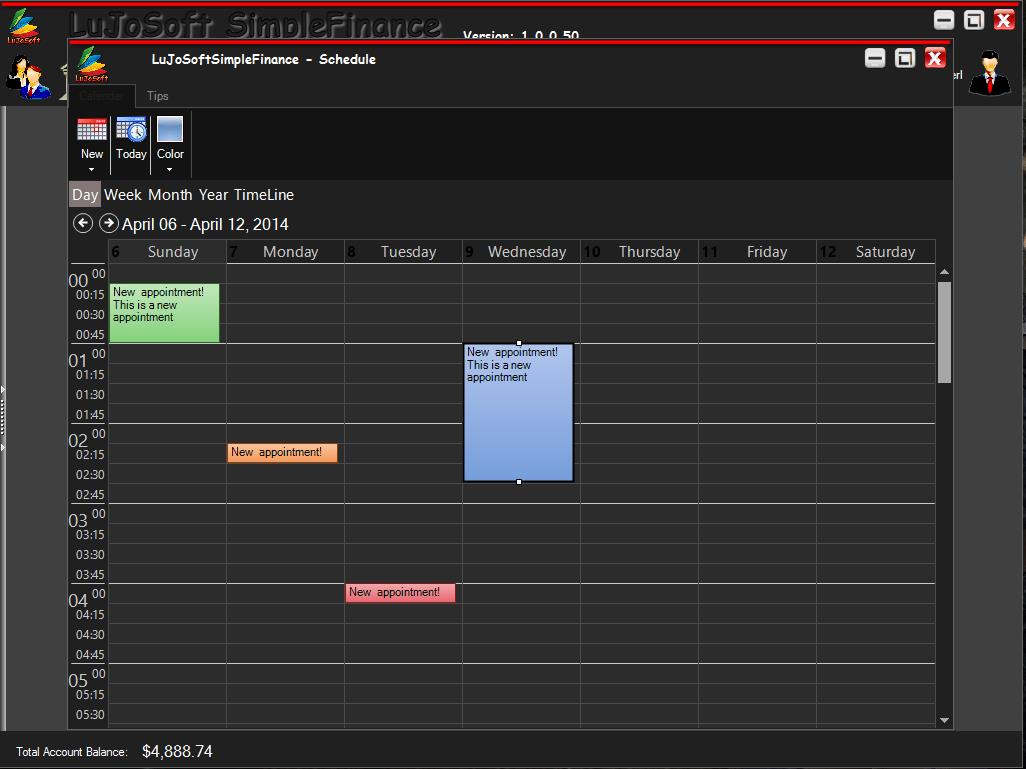Click the Saturday column header
The width and height of the screenshot is (1026, 769).
pyautogui.click(x=876, y=252)
